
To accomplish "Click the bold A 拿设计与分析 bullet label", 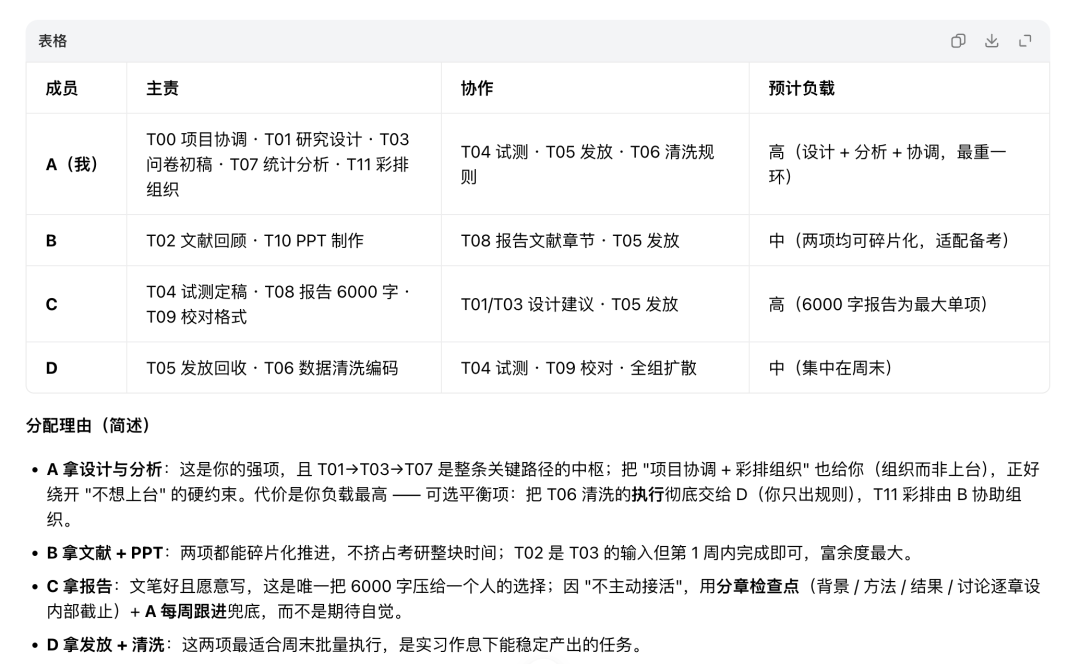I will (x=104, y=470).
